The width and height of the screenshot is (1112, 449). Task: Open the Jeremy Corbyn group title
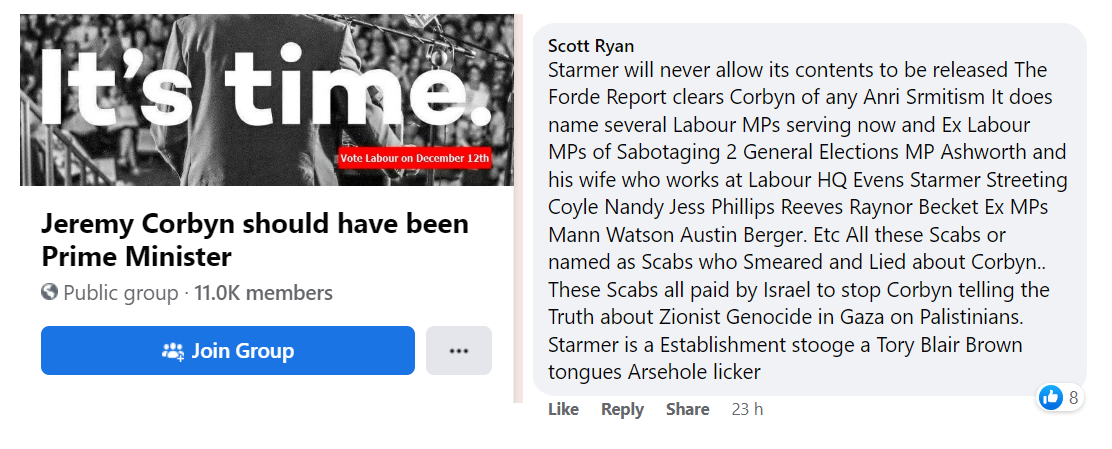click(x=254, y=240)
